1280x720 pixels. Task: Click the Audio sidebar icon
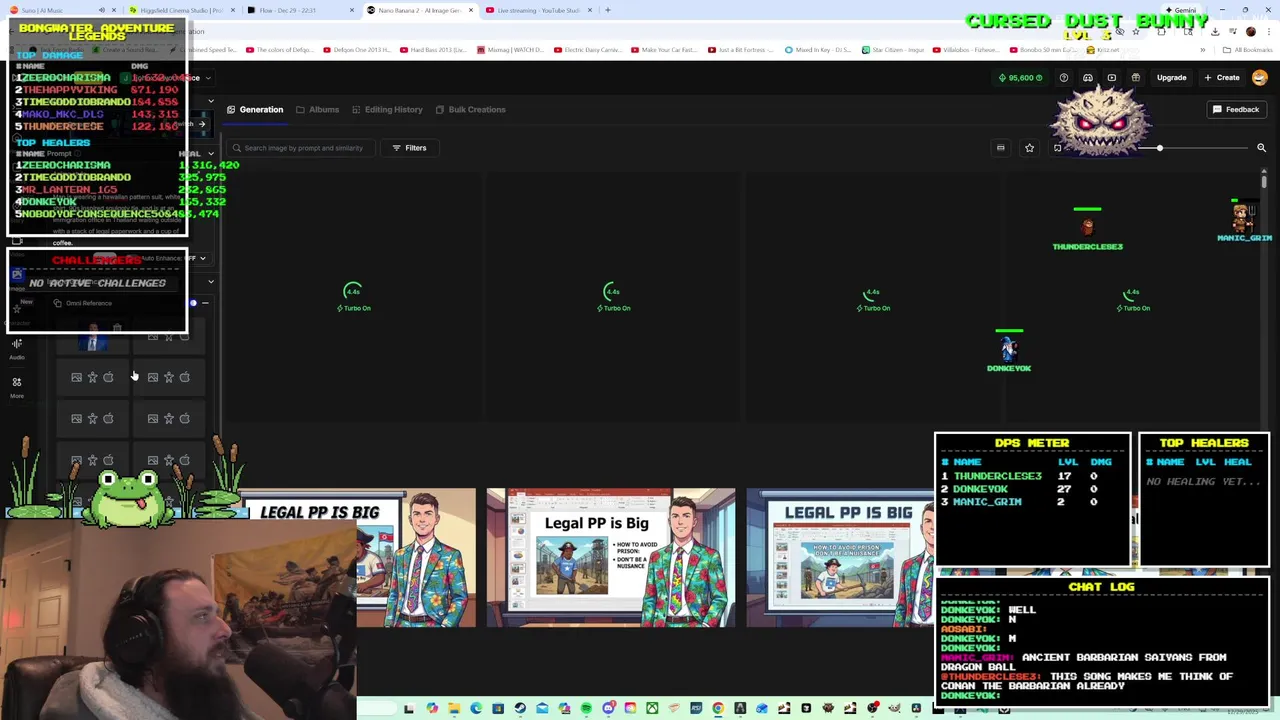[x=17, y=348]
